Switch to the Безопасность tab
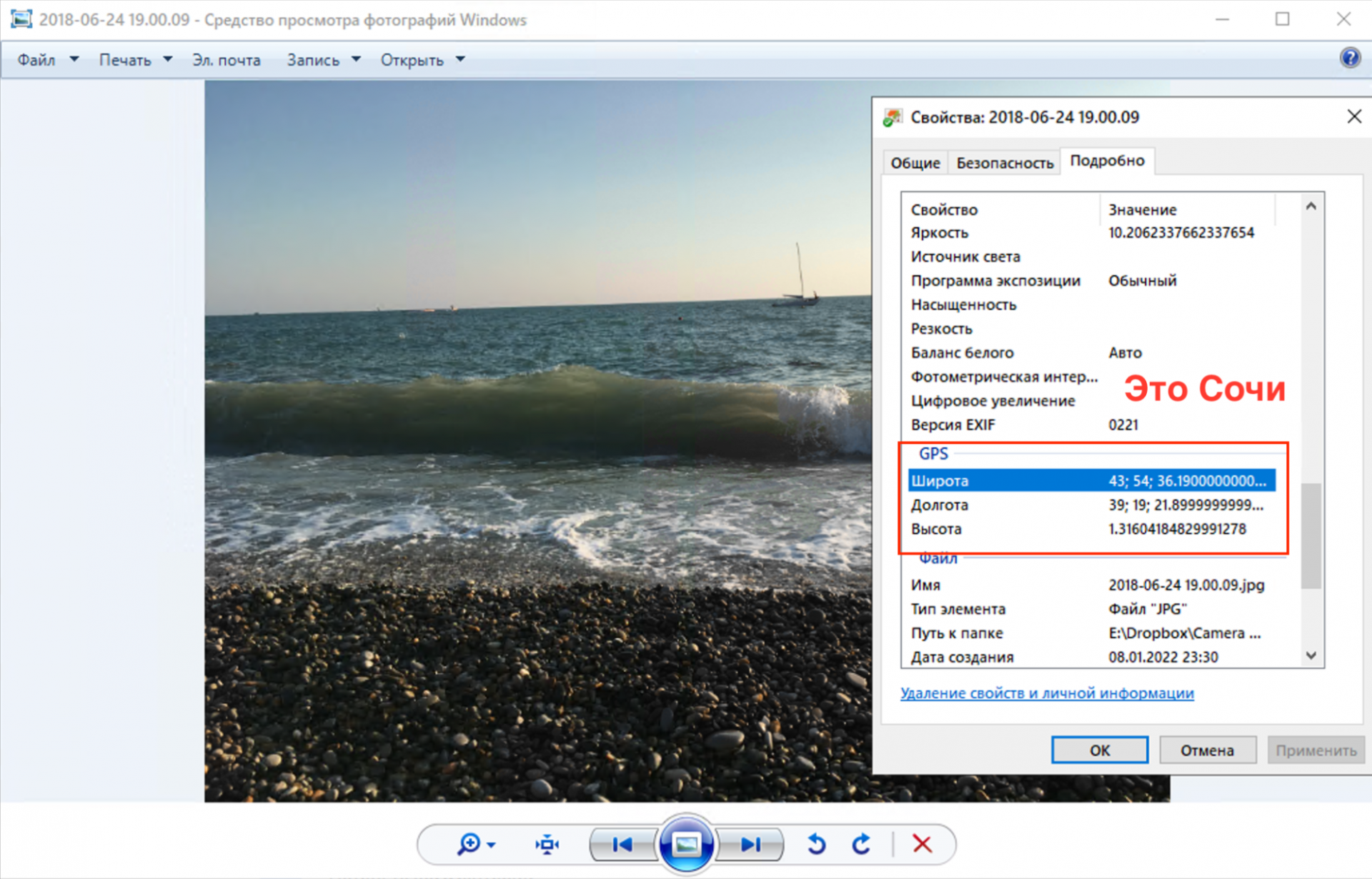1372x879 pixels. coord(1005,163)
